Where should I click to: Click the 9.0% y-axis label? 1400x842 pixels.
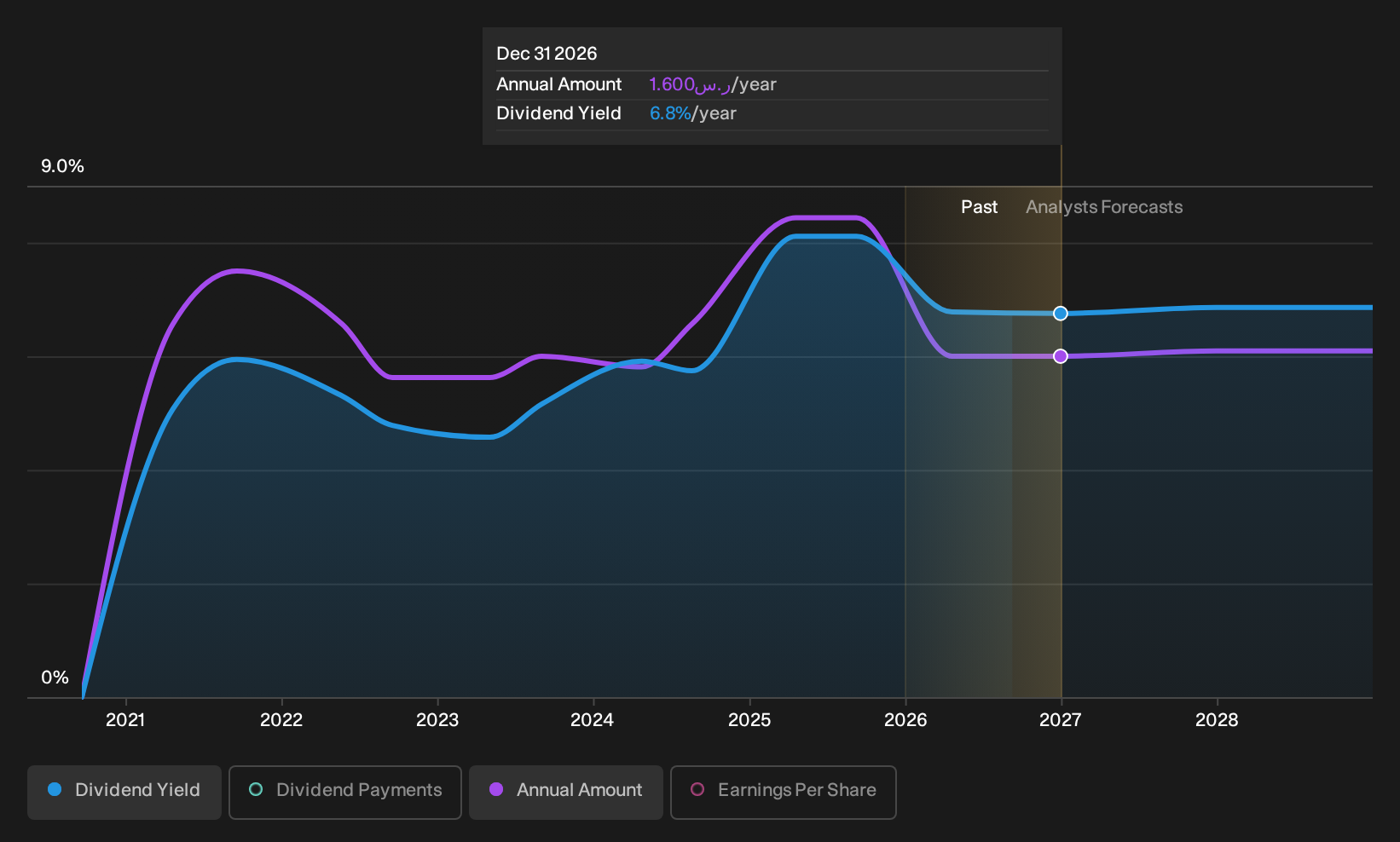click(x=62, y=166)
